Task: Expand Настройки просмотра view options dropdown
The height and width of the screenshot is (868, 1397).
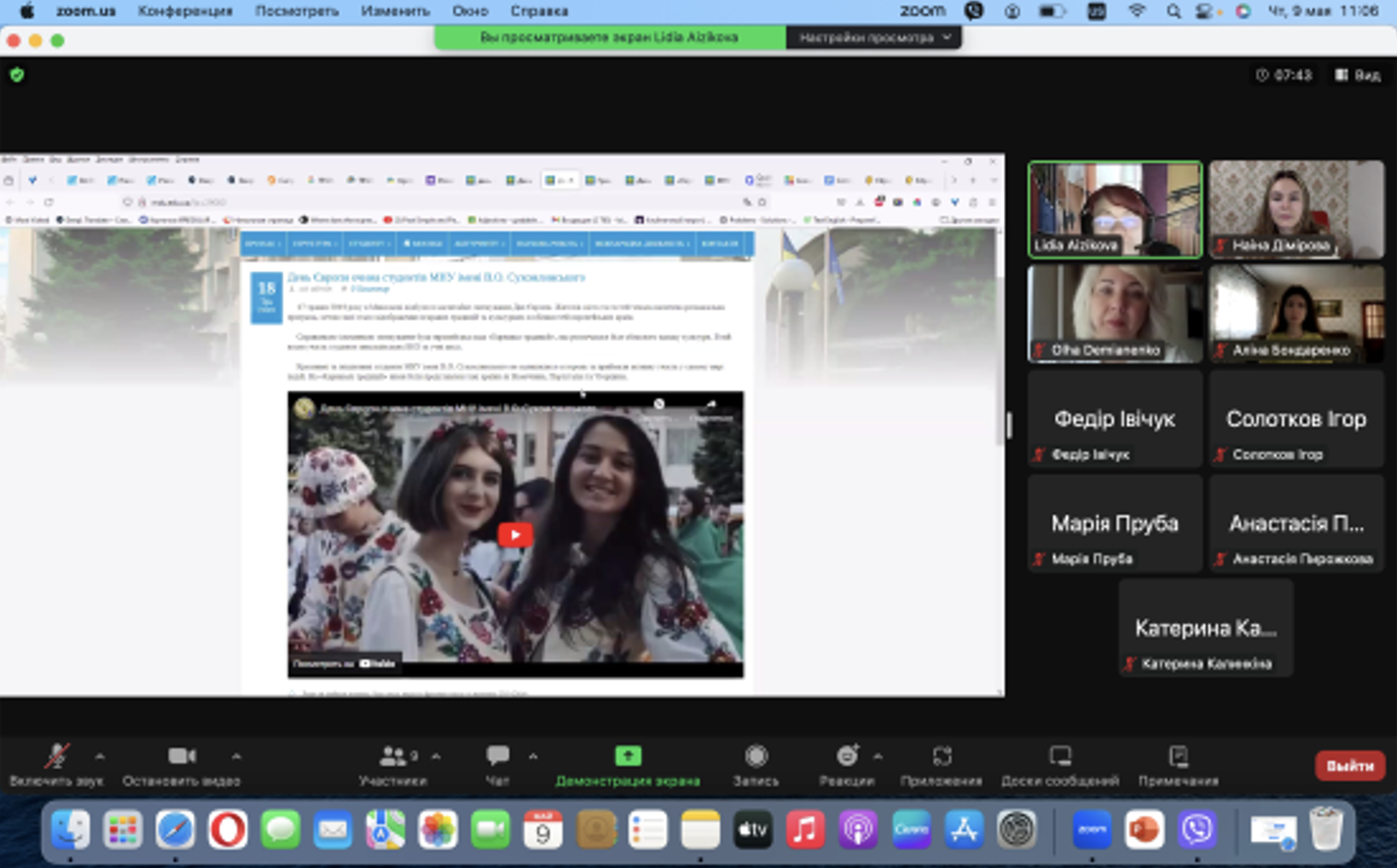Action: tap(873, 38)
